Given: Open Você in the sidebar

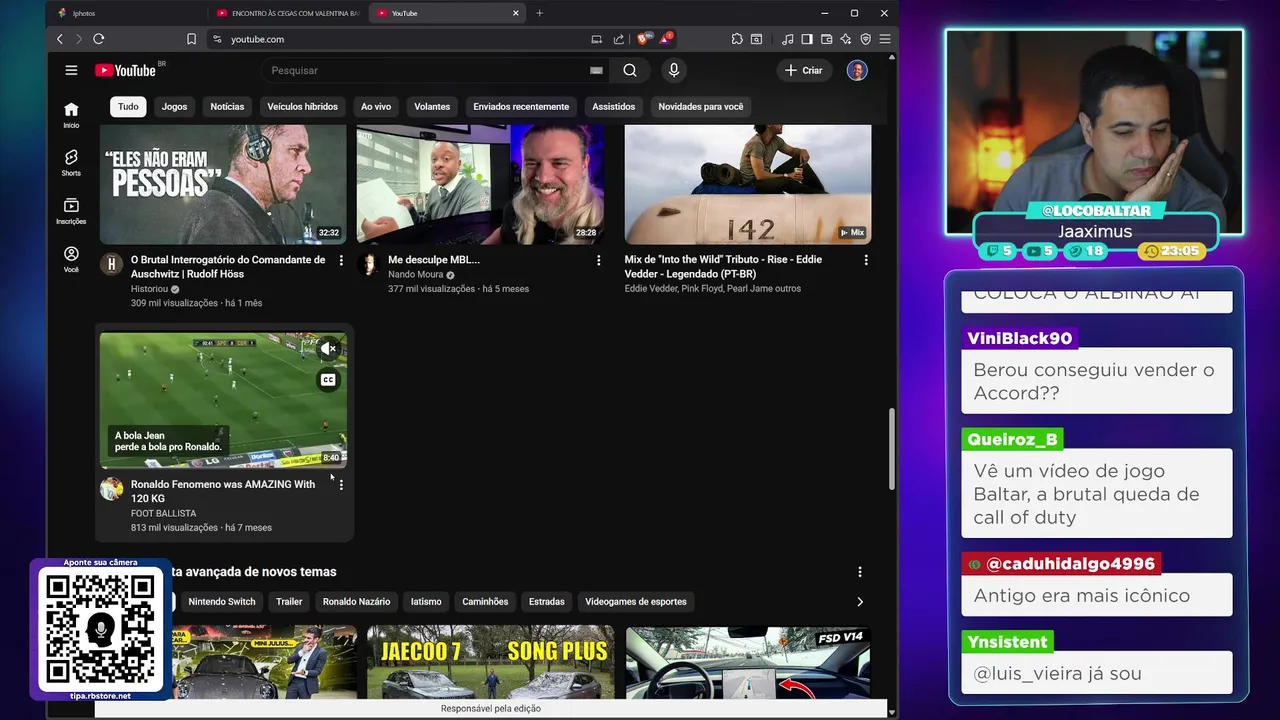Looking at the screenshot, I should tap(71, 260).
